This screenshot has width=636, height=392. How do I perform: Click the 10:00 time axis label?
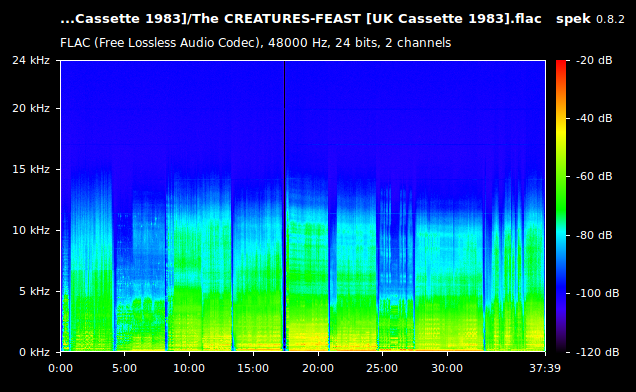pyautogui.click(x=189, y=368)
